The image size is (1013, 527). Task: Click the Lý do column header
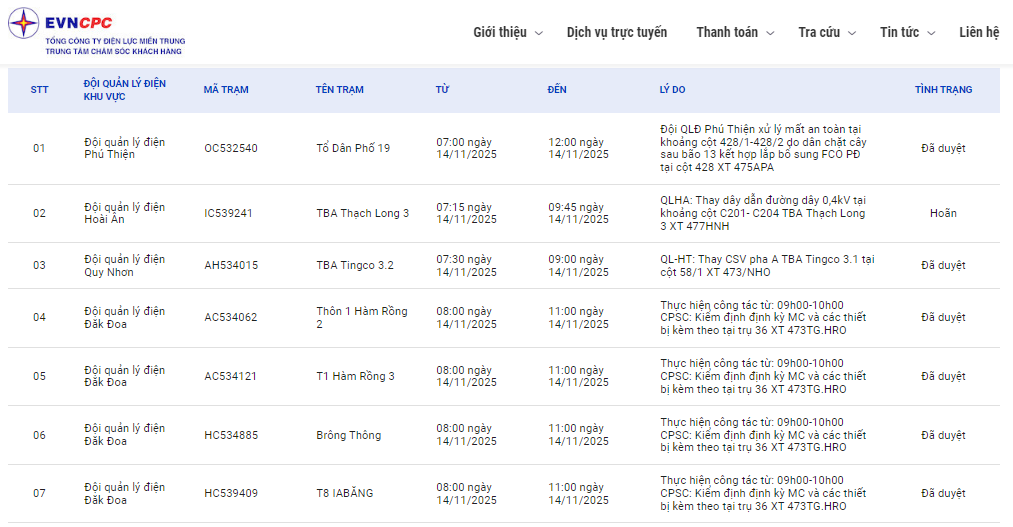click(672, 90)
